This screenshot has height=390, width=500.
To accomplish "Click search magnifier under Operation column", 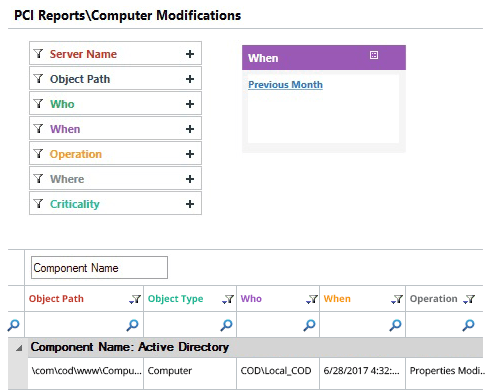I will [468, 325].
